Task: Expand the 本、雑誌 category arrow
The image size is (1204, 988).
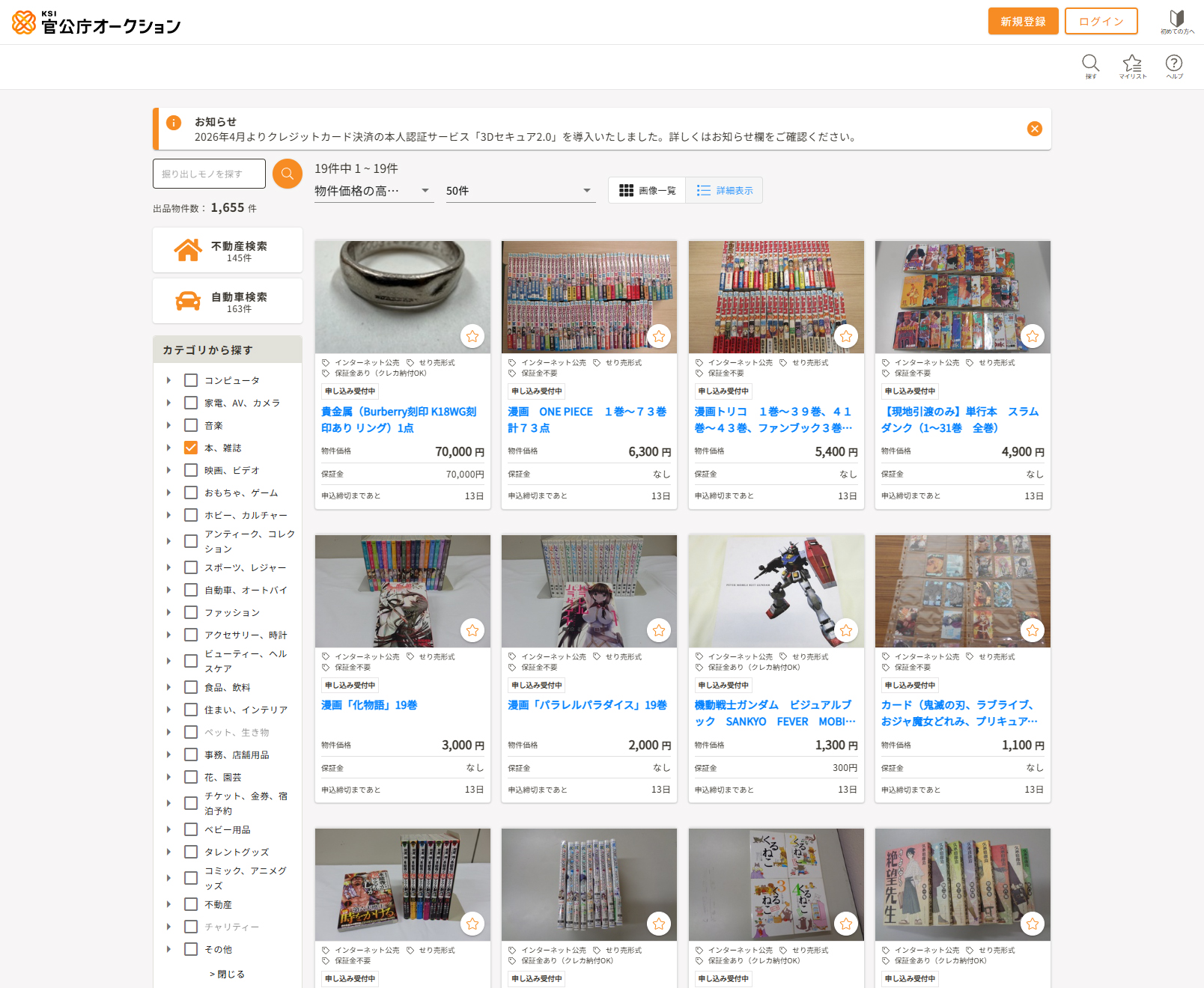Action: pyautogui.click(x=168, y=448)
